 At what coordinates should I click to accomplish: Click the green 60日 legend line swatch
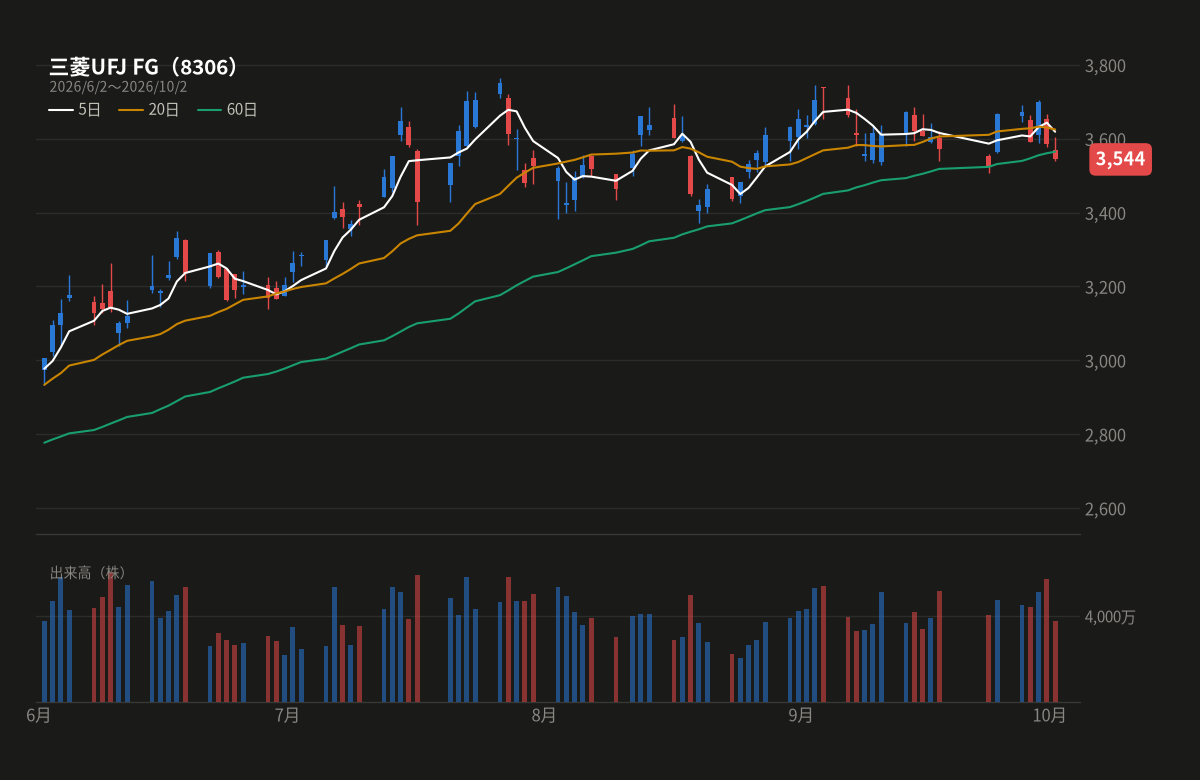(x=209, y=110)
